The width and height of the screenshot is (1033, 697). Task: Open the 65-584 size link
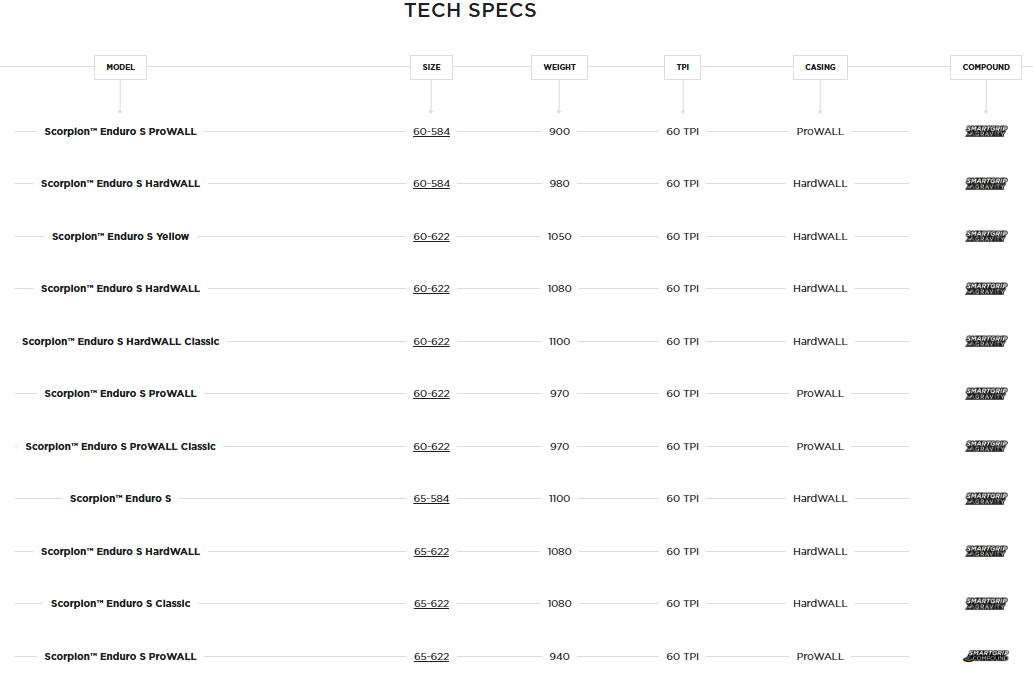[x=431, y=499]
